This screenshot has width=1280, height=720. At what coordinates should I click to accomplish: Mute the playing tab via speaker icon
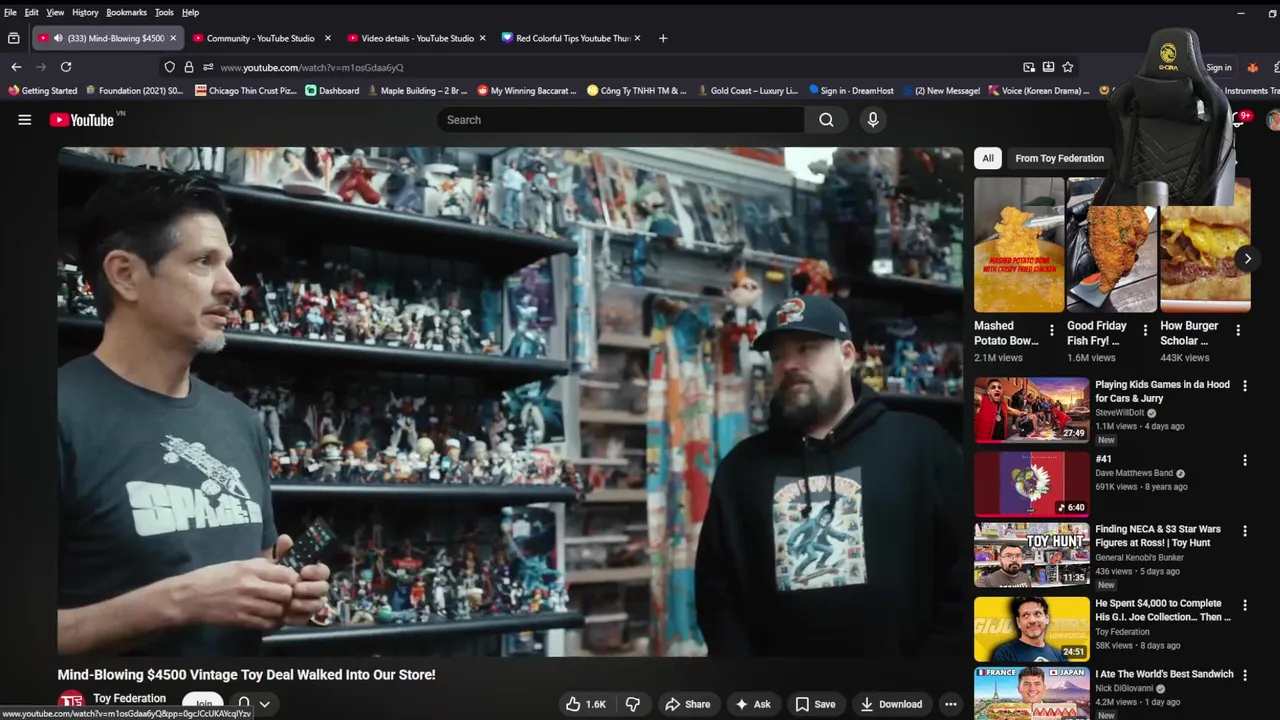[58, 38]
